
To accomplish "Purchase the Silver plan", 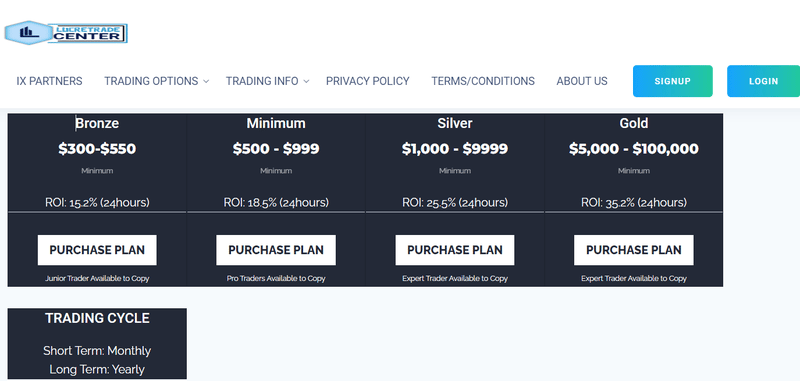I will [x=455, y=250].
